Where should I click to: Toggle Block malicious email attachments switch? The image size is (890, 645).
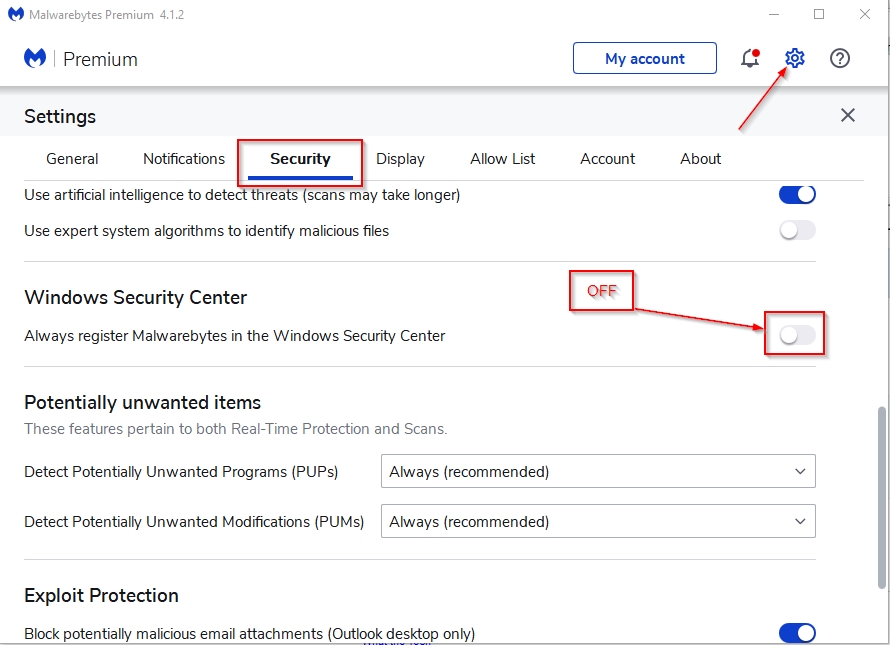coord(797,633)
